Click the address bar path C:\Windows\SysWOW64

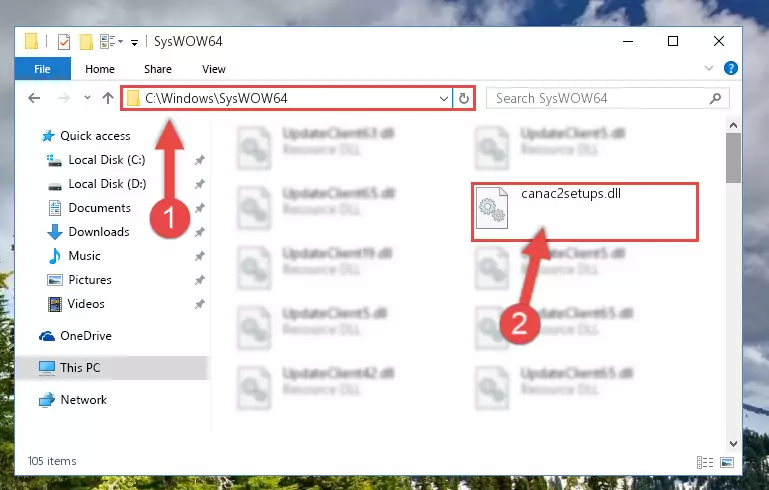tap(216, 99)
